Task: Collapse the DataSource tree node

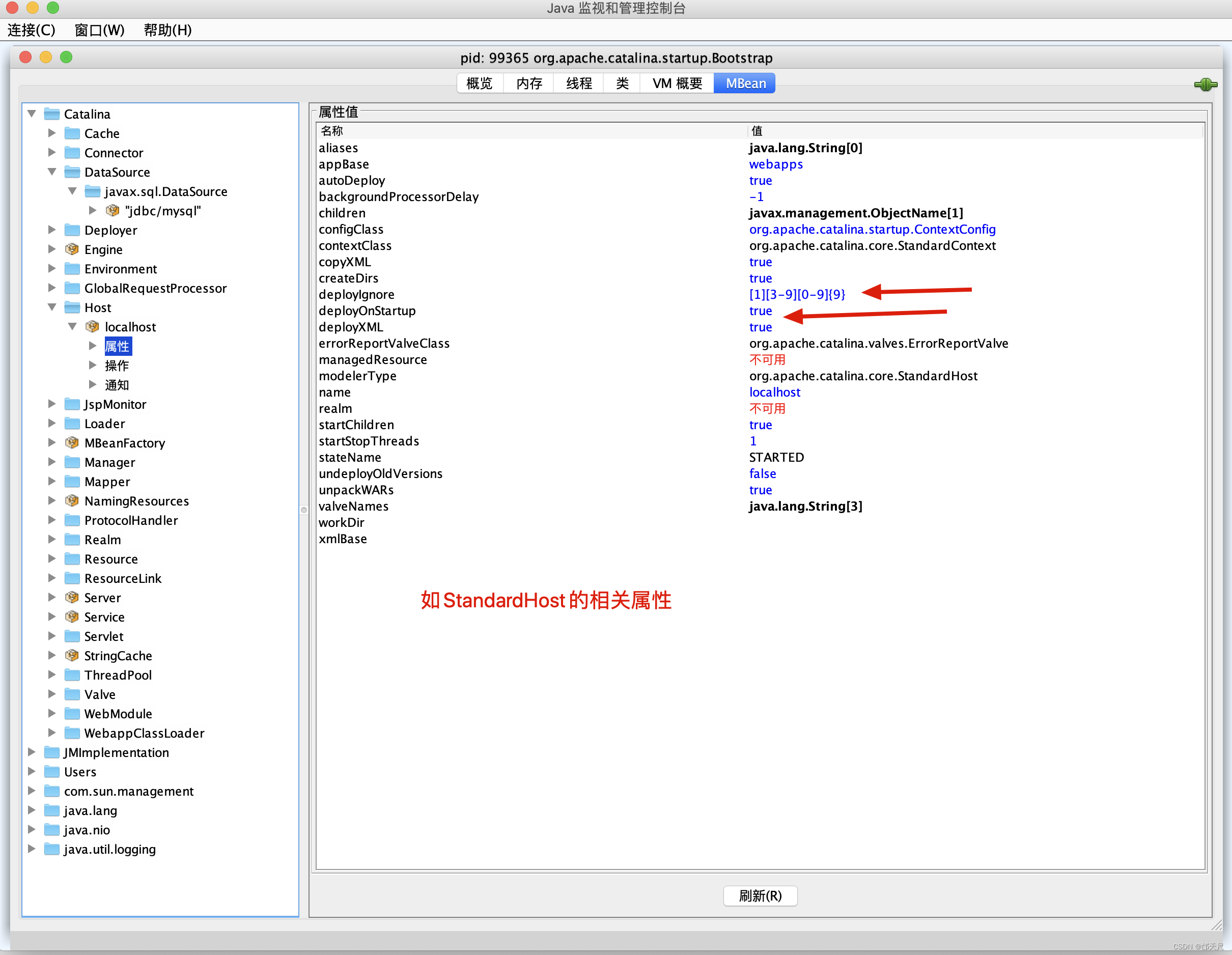Action: tap(52, 172)
